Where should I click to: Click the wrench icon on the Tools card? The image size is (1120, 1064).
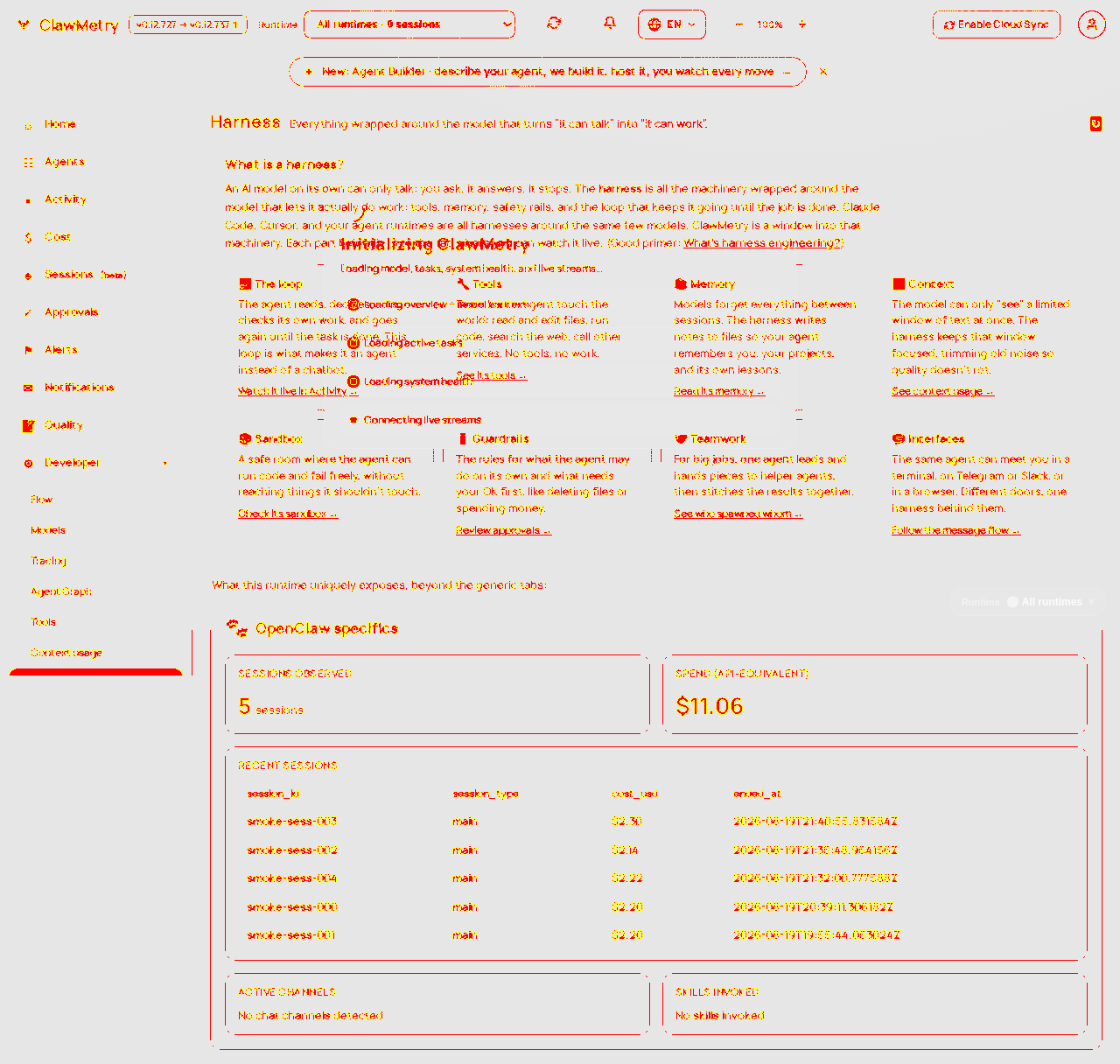(463, 284)
